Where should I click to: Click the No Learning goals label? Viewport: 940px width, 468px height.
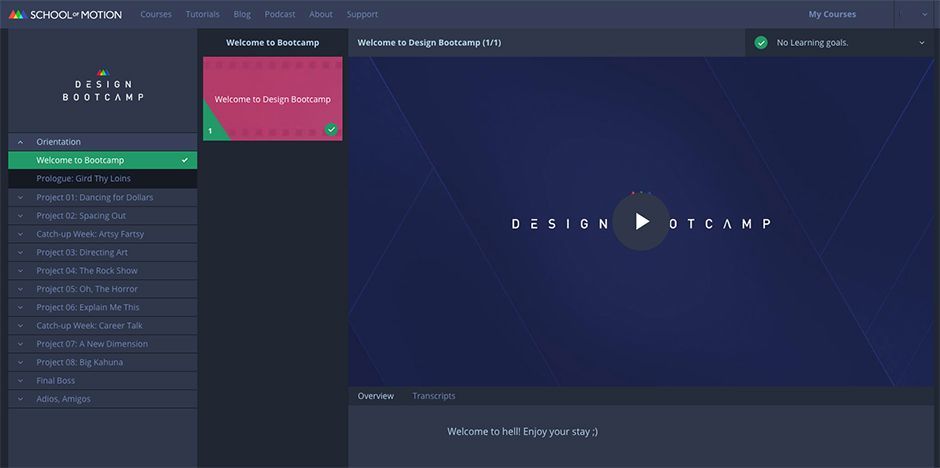(812, 43)
